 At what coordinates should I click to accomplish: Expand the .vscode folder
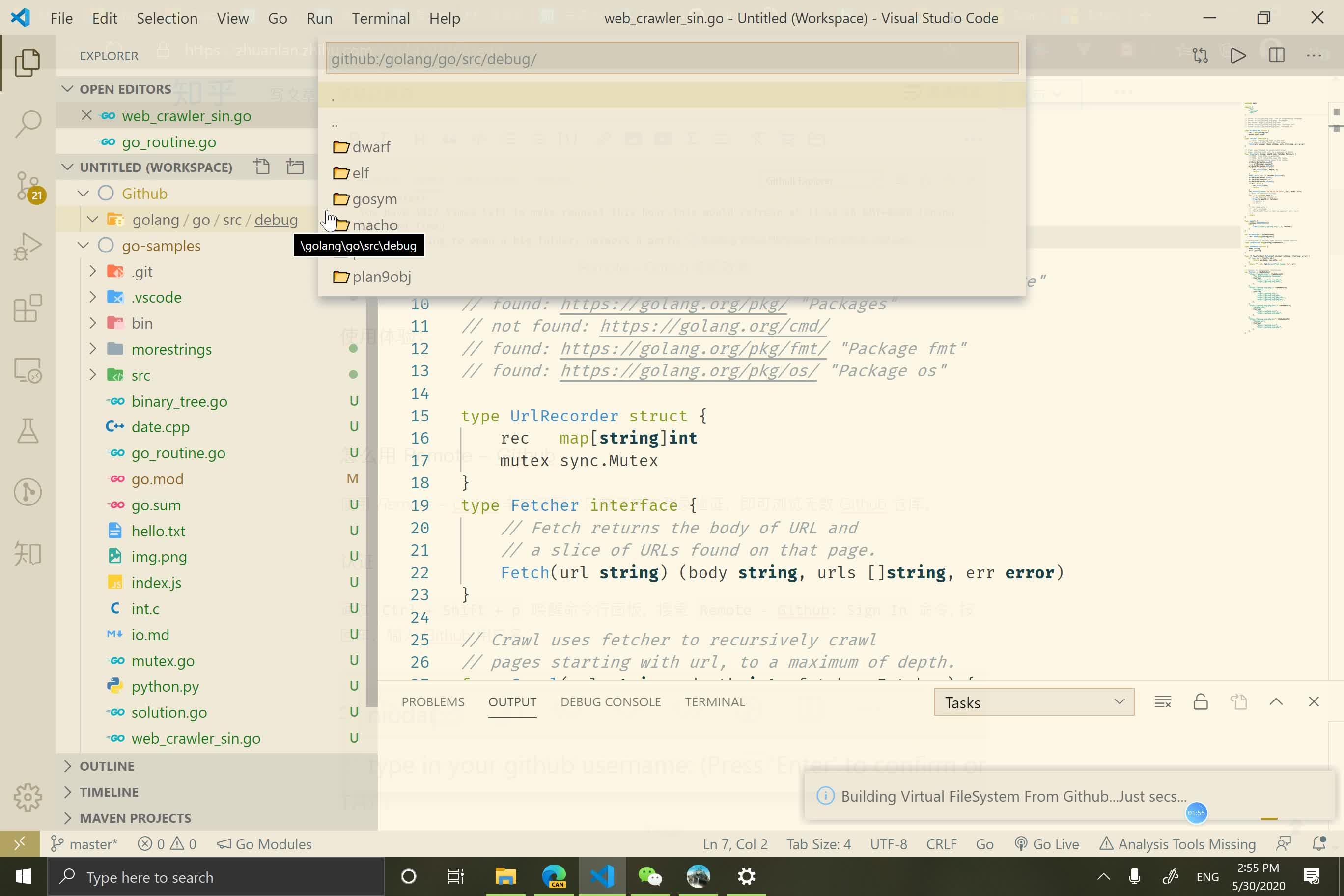(92, 297)
